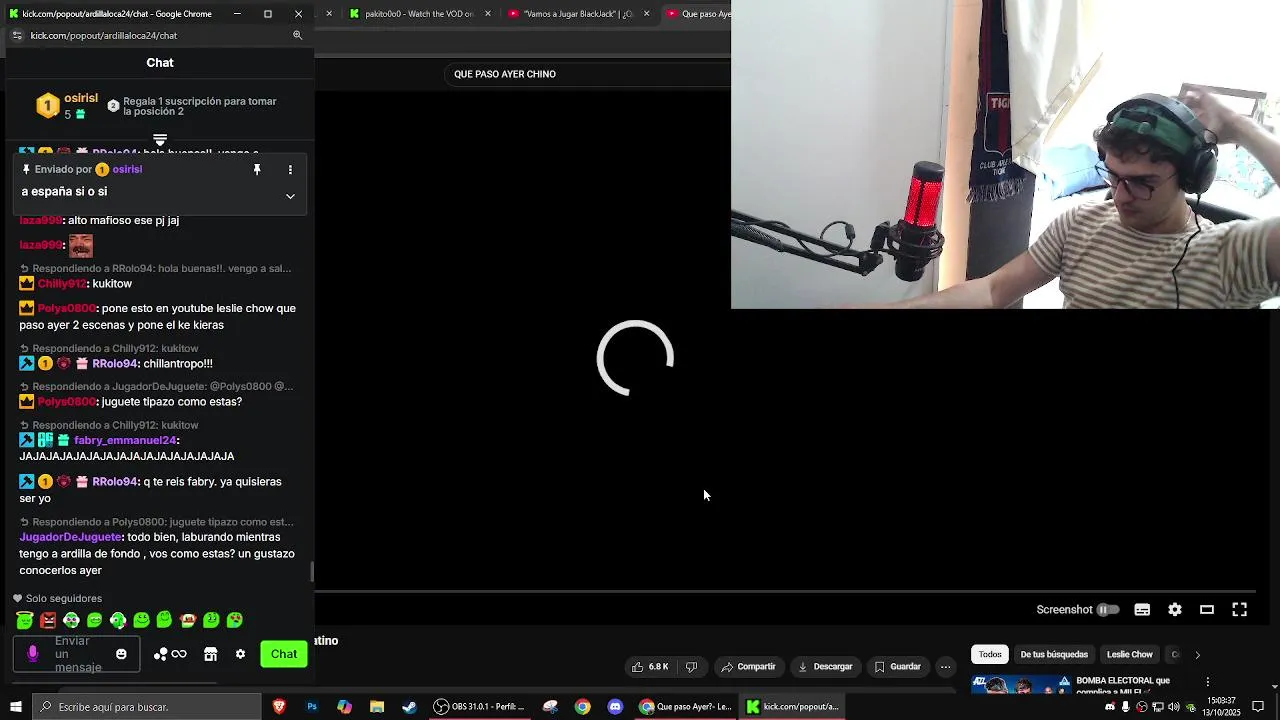Click the green Chat send button

click(x=284, y=654)
